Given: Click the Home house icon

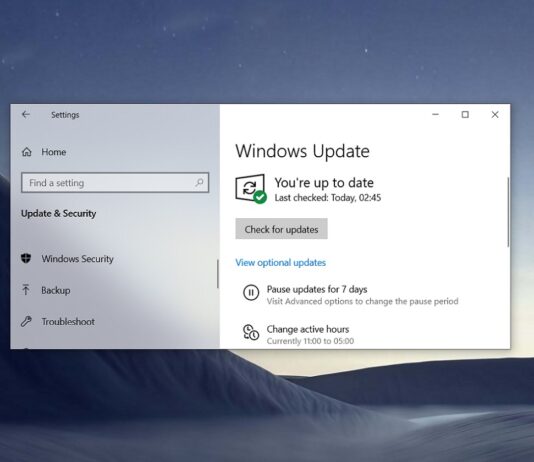Looking at the screenshot, I should pyautogui.click(x=27, y=152).
